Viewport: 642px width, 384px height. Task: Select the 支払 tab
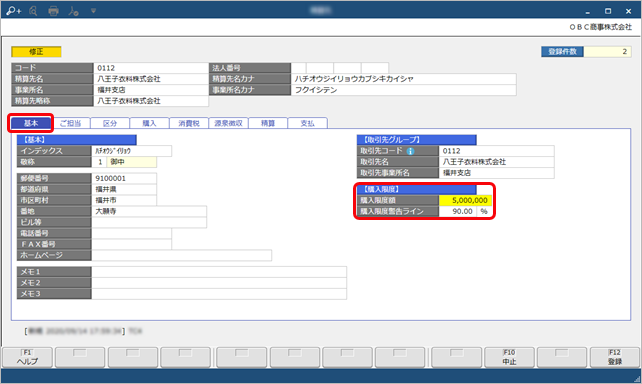pos(307,123)
